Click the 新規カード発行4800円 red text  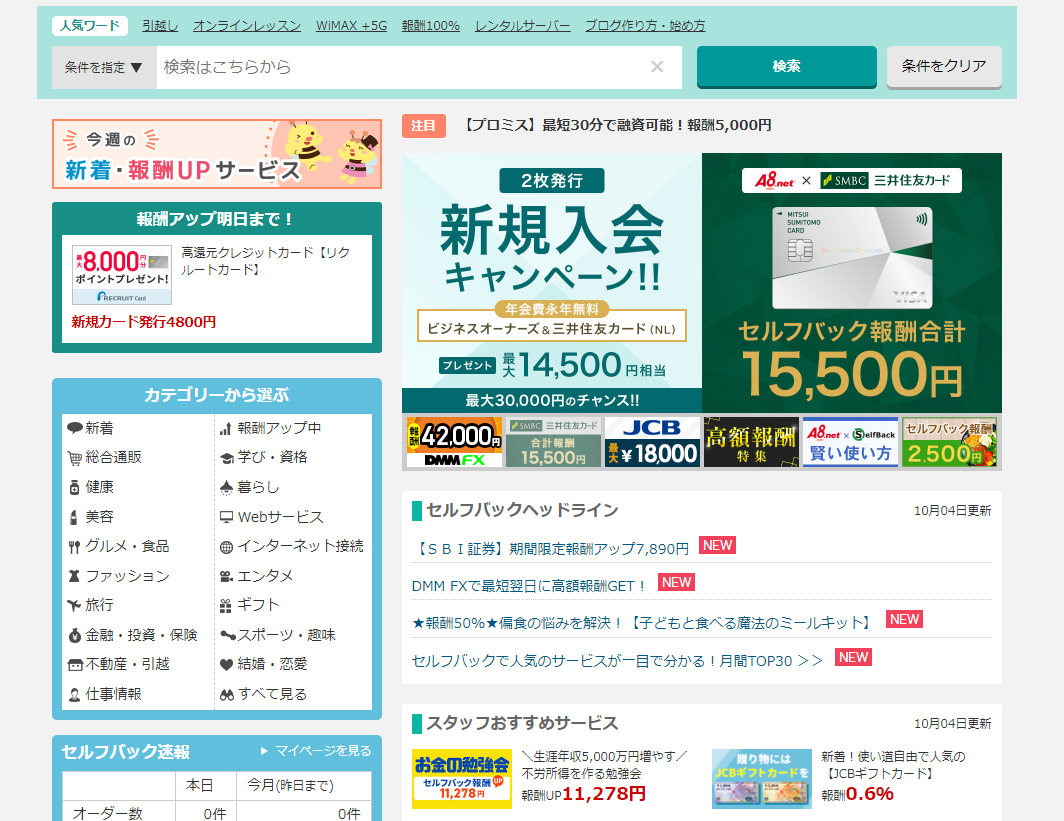pyautogui.click(x=144, y=322)
